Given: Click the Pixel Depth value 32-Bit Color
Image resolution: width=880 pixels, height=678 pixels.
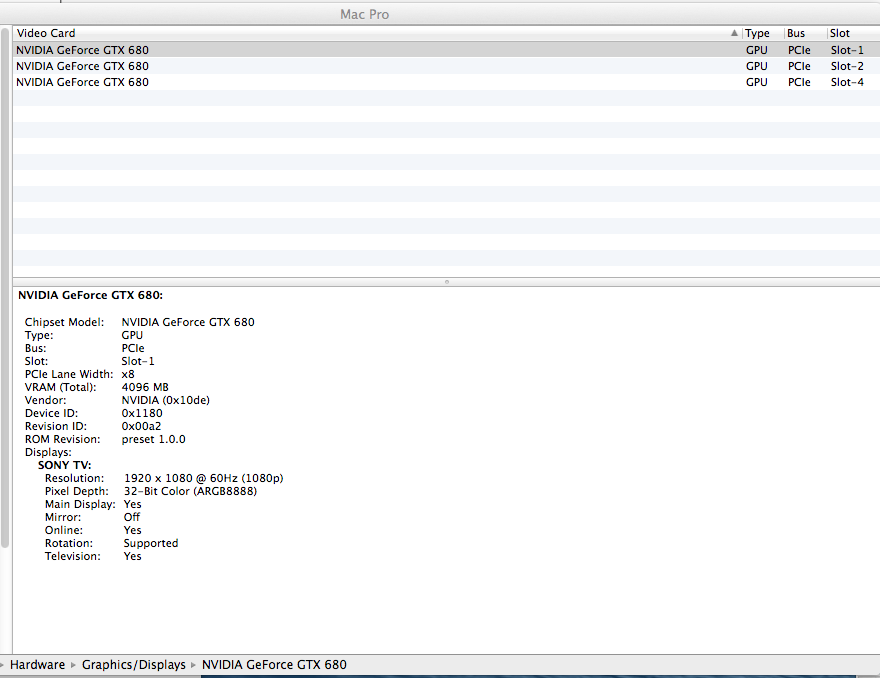Looking at the screenshot, I should click(x=190, y=491).
